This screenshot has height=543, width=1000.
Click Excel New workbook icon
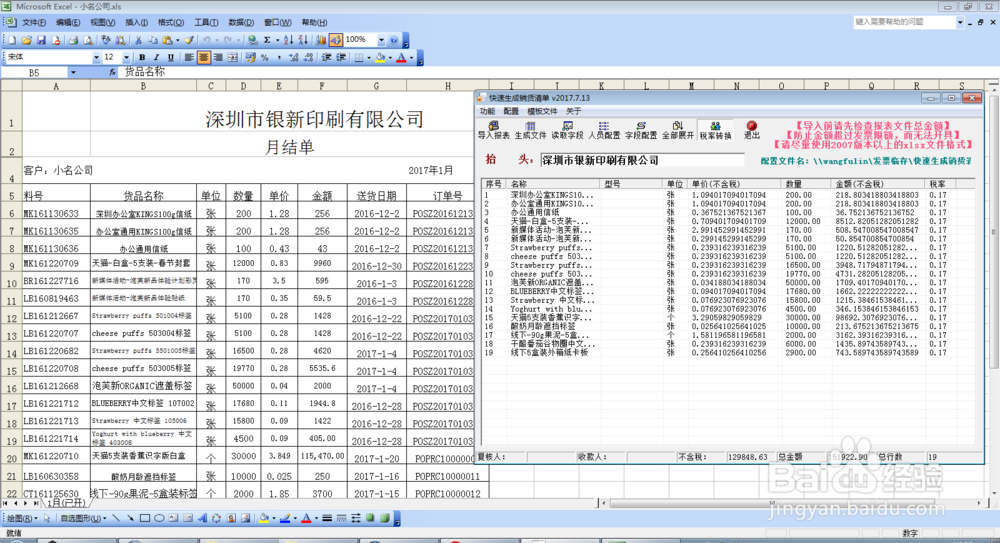pos(12,40)
